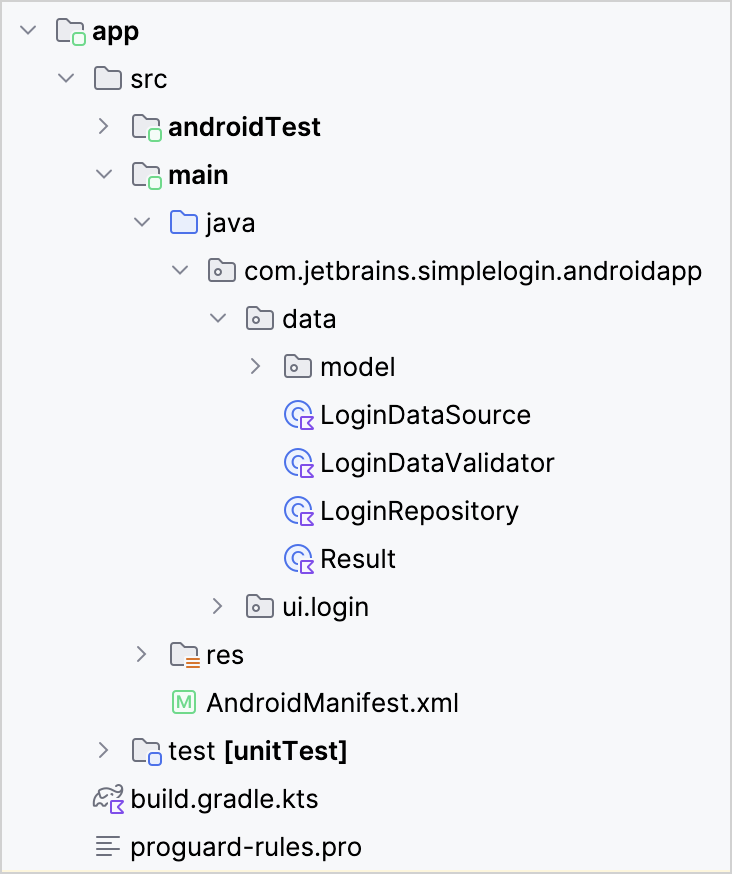Image resolution: width=732 pixels, height=874 pixels.
Task: Select the proguard-rules.pro file
Action: [246, 847]
